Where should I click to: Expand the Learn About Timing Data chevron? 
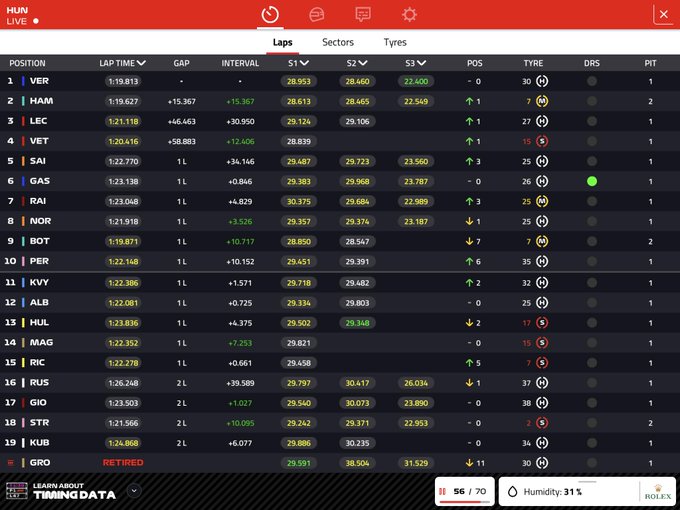coord(134,491)
